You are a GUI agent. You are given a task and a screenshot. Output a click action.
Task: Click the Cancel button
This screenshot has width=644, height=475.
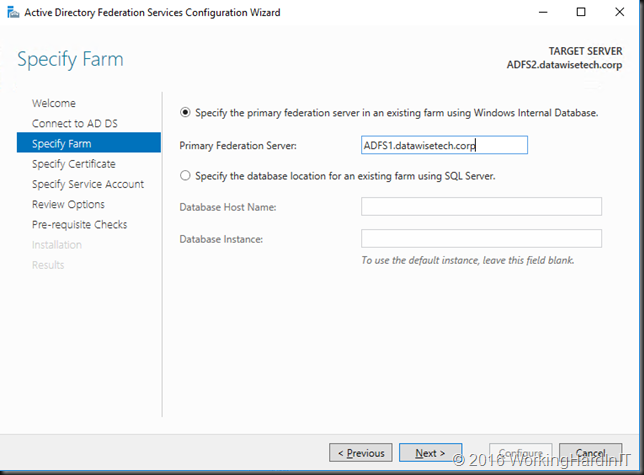[x=591, y=452]
